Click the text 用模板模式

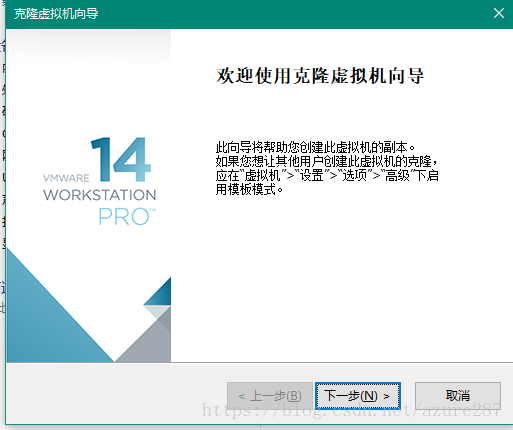249,190
